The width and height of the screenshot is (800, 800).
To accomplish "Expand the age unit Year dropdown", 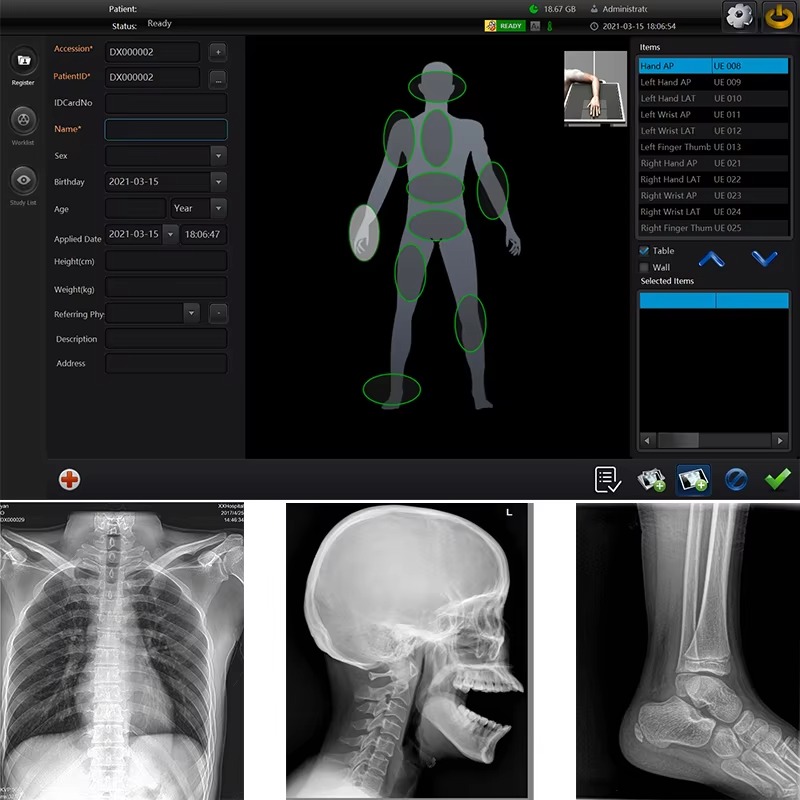I will (218, 208).
